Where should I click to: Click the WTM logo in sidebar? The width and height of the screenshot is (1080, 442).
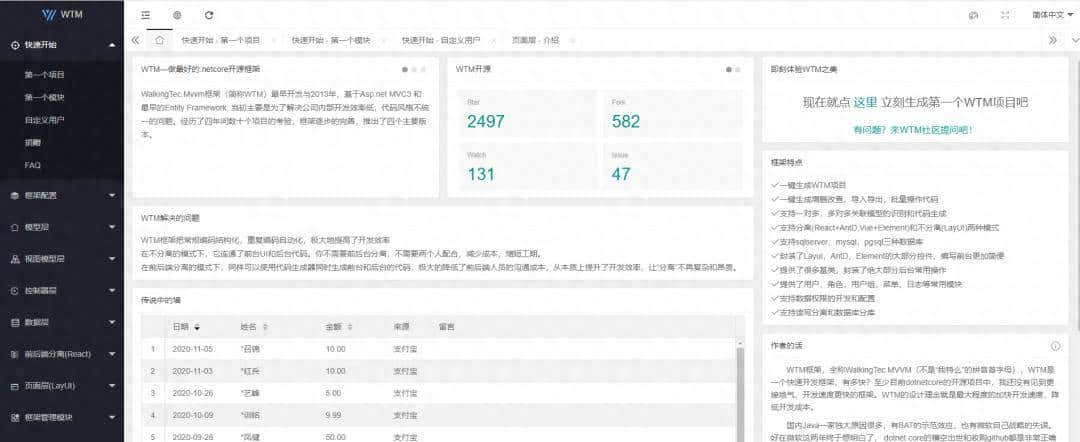coord(62,15)
